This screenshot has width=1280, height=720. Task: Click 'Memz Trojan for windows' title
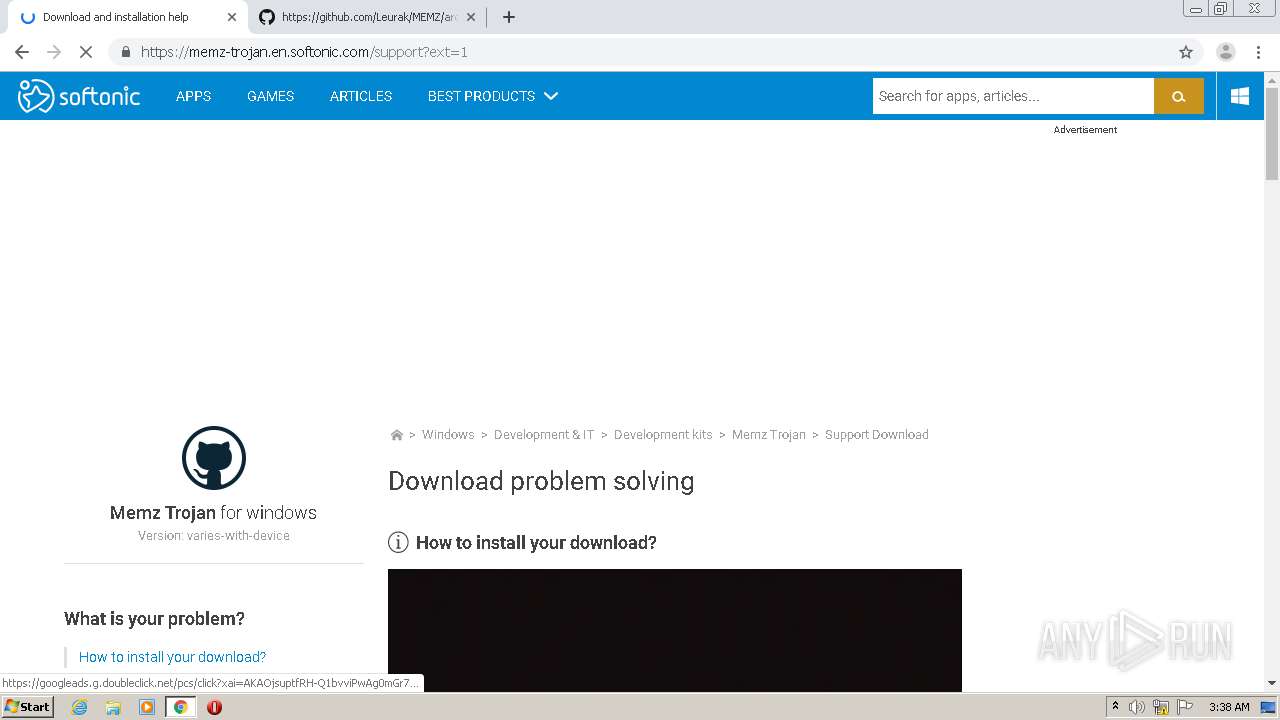[x=213, y=513]
